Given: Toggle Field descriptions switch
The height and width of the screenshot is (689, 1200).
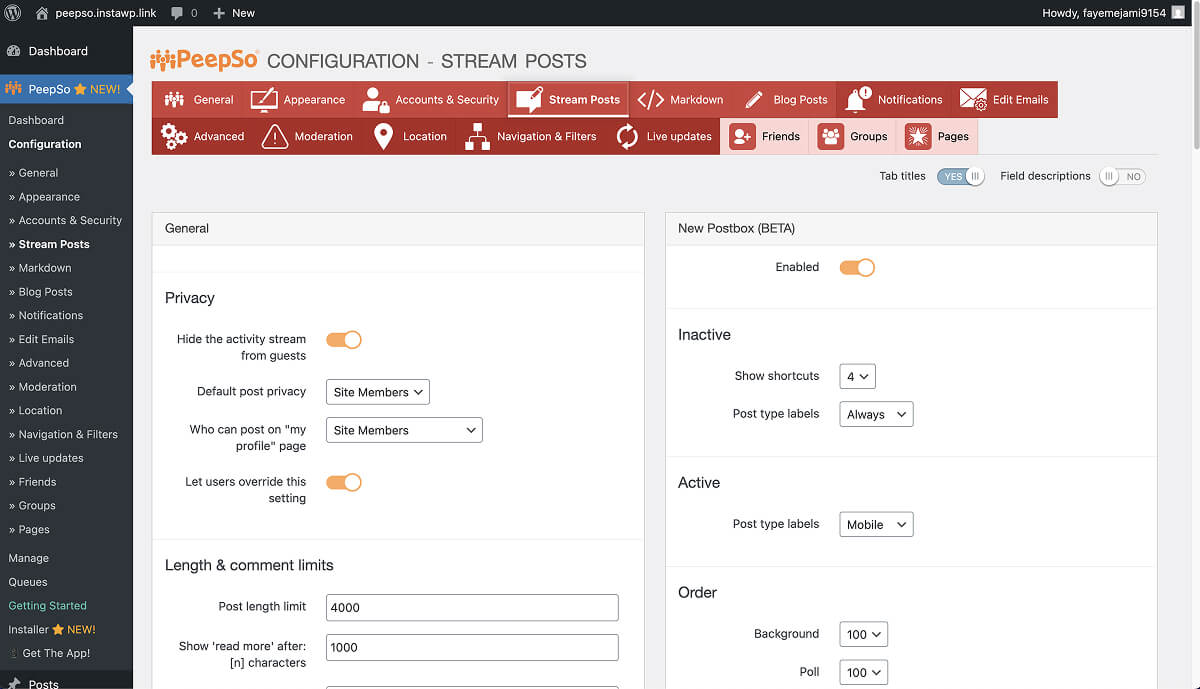Looking at the screenshot, I should (1121, 176).
